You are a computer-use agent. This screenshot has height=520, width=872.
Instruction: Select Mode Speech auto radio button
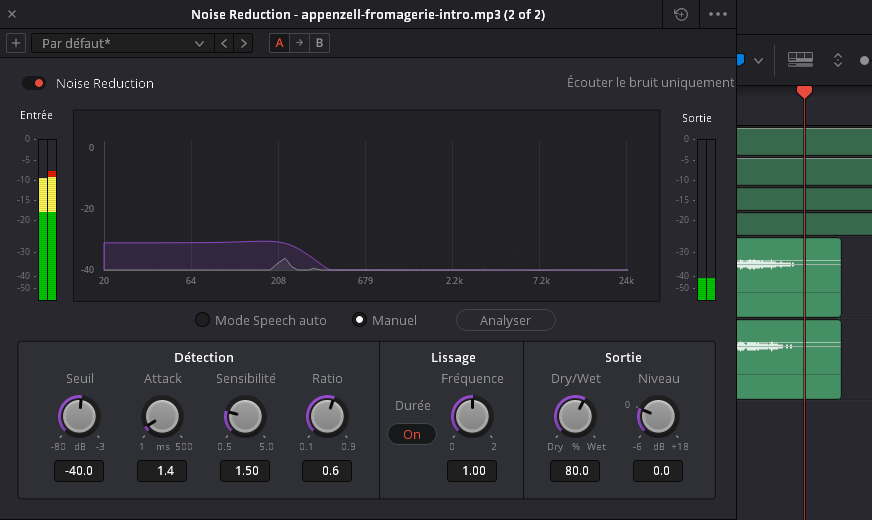202,320
